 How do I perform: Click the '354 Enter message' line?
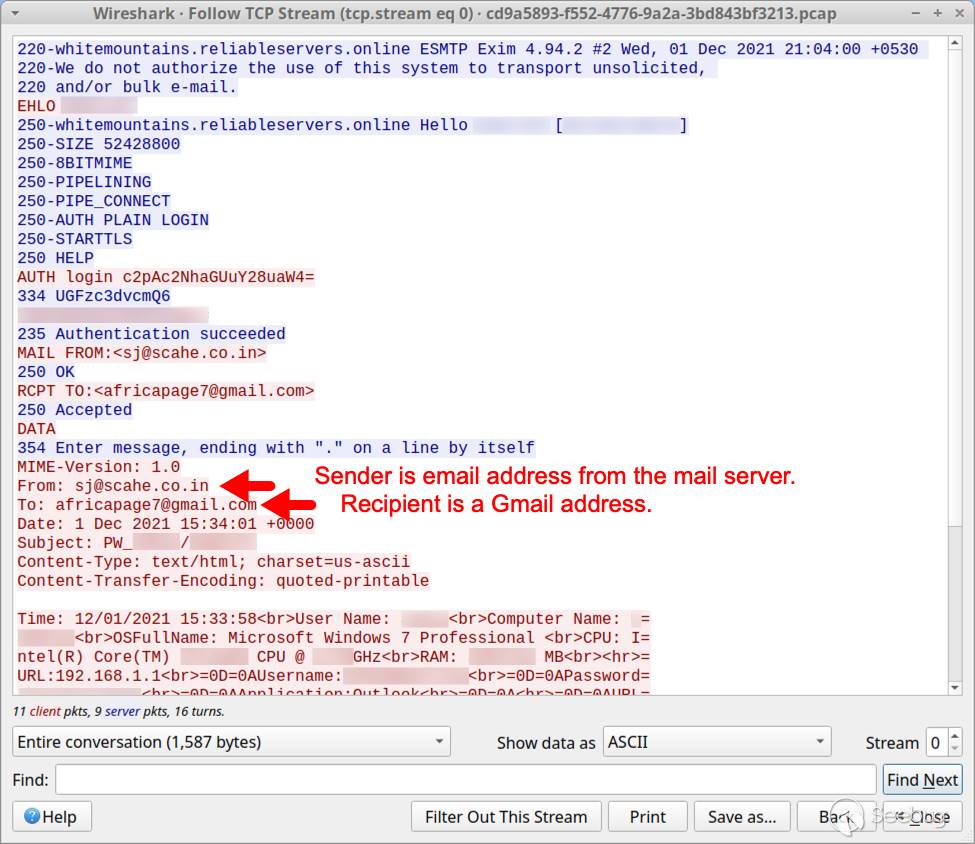pos(275,448)
